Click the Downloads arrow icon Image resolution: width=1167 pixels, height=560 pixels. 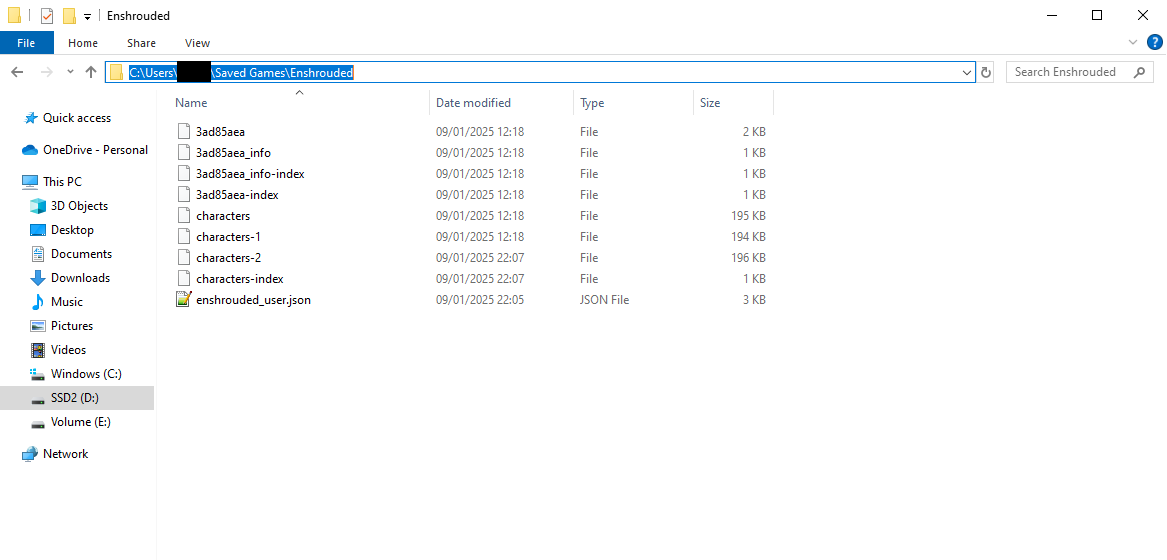pyautogui.click(x=38, y=278)
